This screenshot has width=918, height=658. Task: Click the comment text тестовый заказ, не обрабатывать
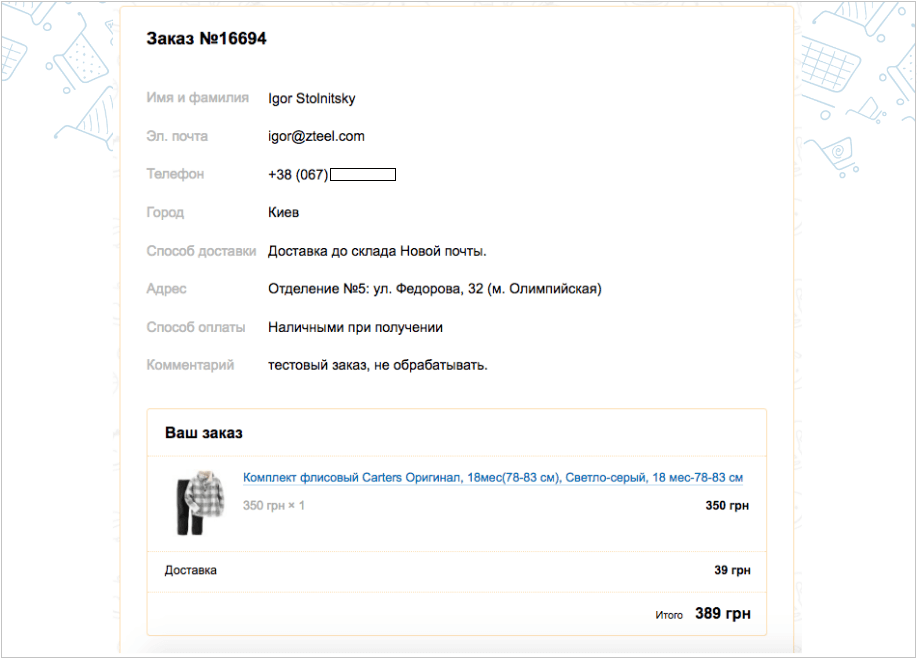[378, 365]
